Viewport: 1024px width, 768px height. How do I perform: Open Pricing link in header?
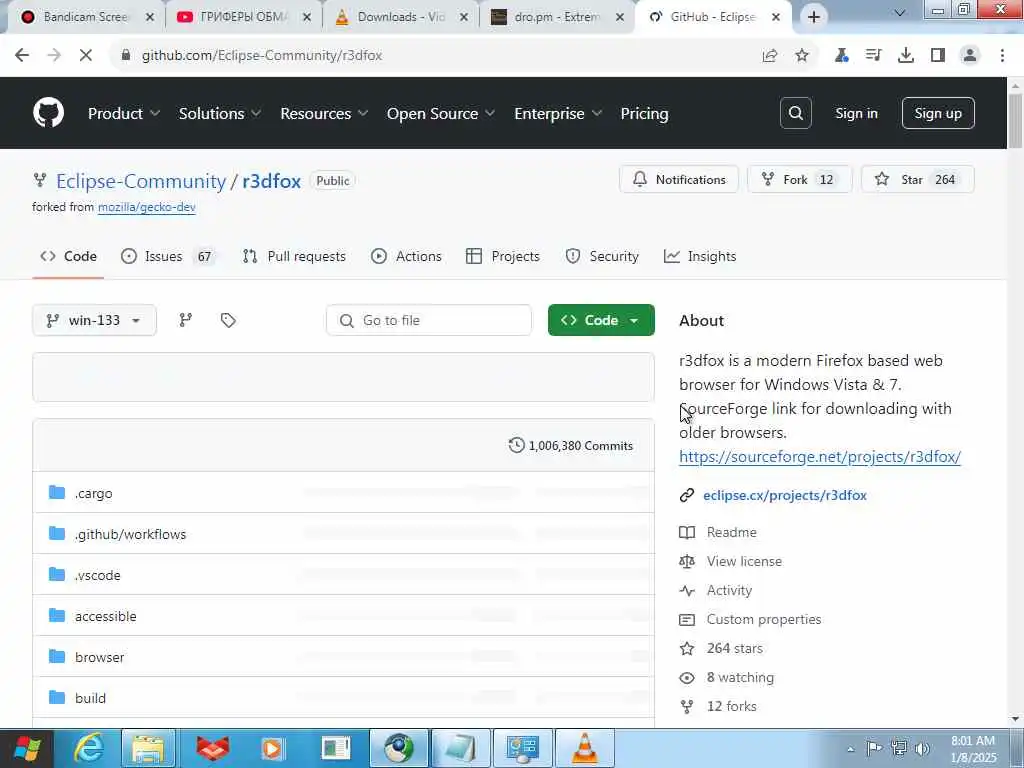click(645, 114)
